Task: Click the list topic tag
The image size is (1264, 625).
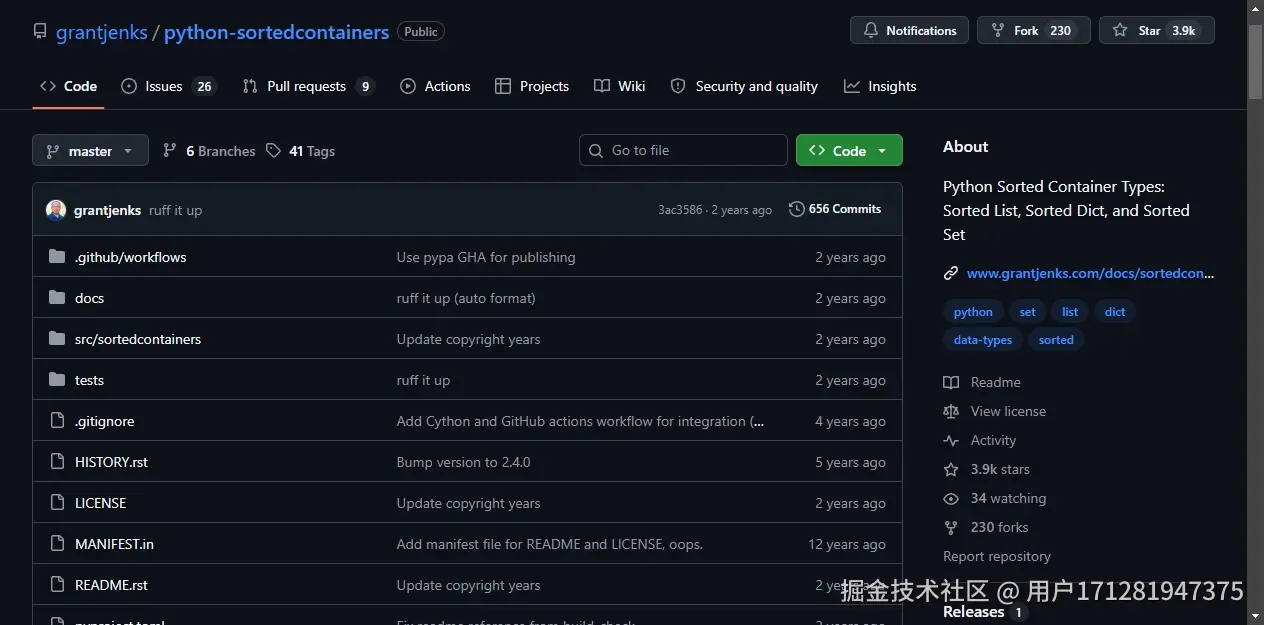Action: pyautogui.click(x=1070, y=312)
